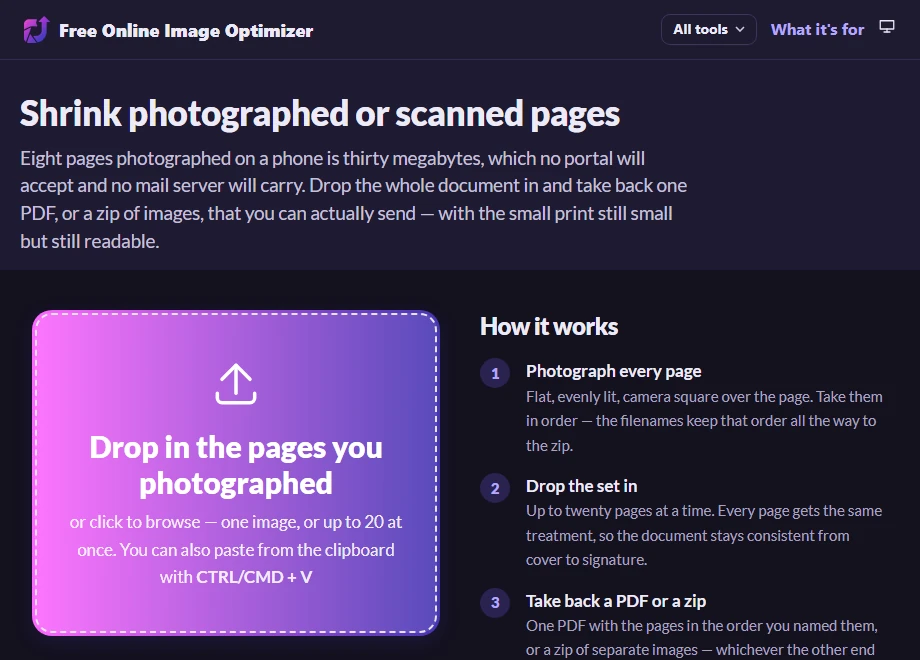Click the description 'One PDF with the pages'
The width and height of the screenshot is (920, 660).
[702, 638]
